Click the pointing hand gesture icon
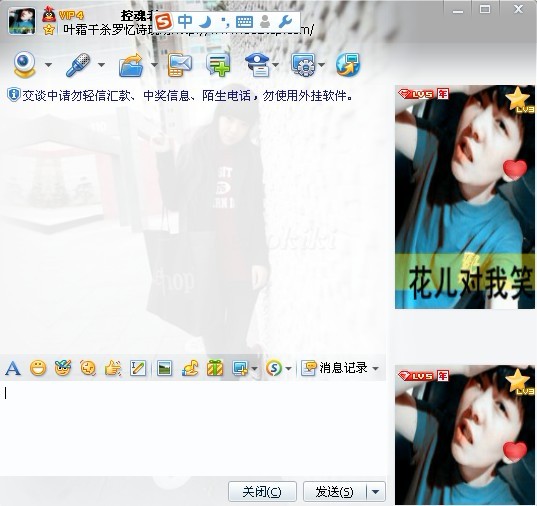This screenshot has width=537, height=506. (113, 369)
